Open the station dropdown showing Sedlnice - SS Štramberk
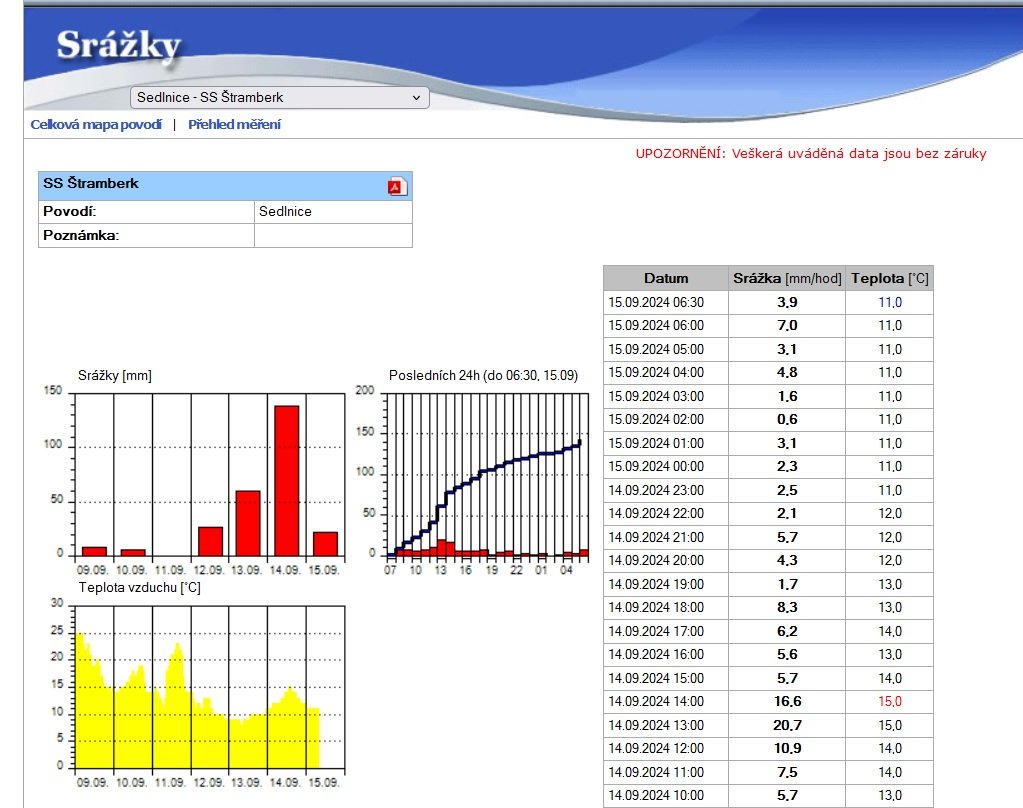This screenshot has width=1023, height=808. [279, 98]
